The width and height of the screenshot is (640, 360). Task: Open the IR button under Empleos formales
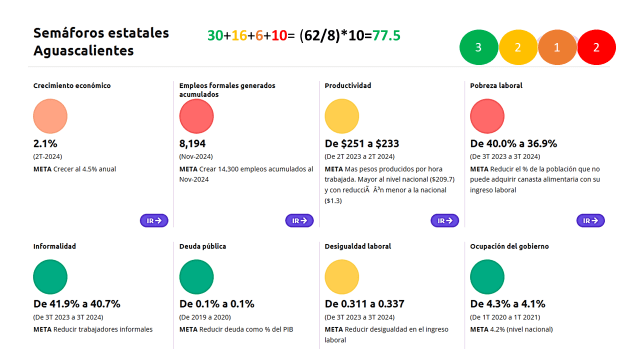(299, 220)
